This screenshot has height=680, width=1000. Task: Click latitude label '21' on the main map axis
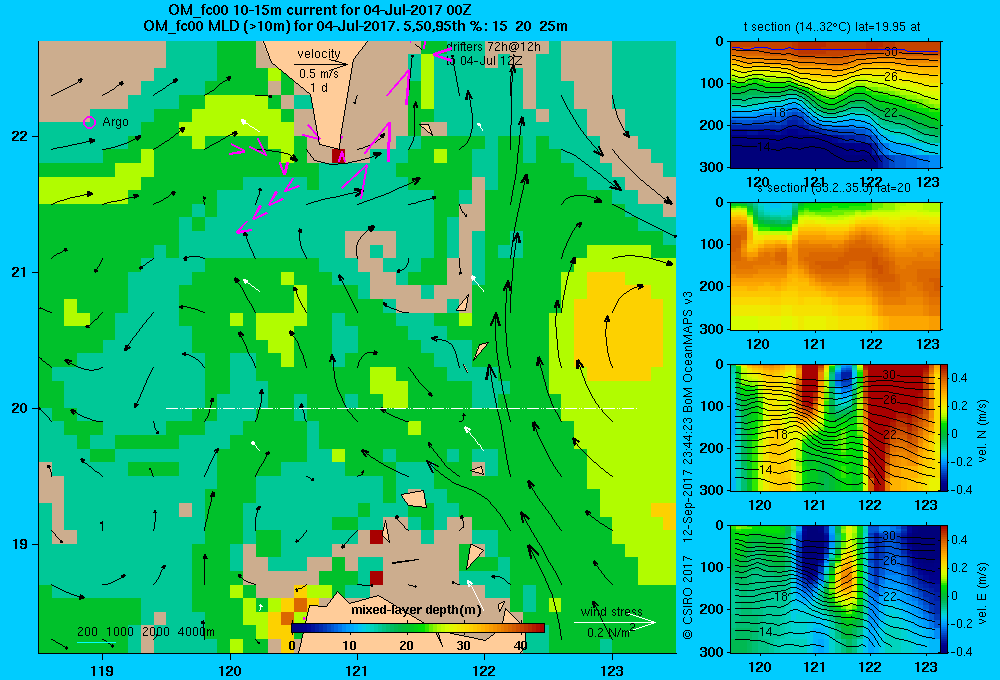point(19,272)
